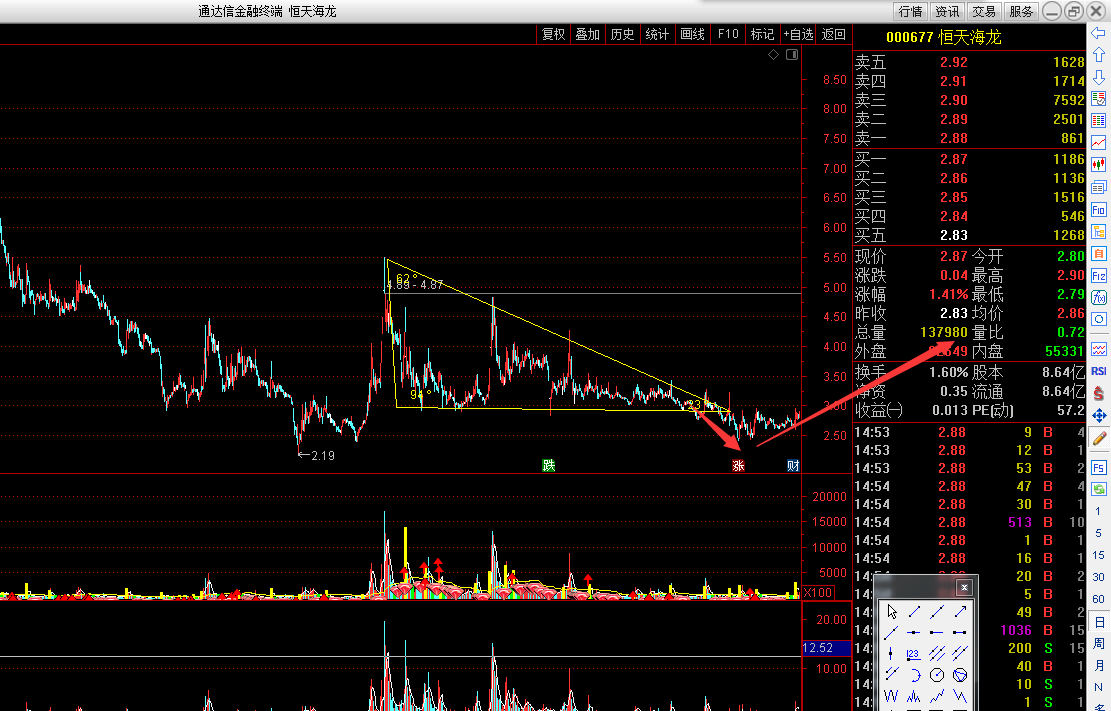The image size is (1111, 711).
Task: Open the 行情 quotes menu
Action: [x=910, y=11]
